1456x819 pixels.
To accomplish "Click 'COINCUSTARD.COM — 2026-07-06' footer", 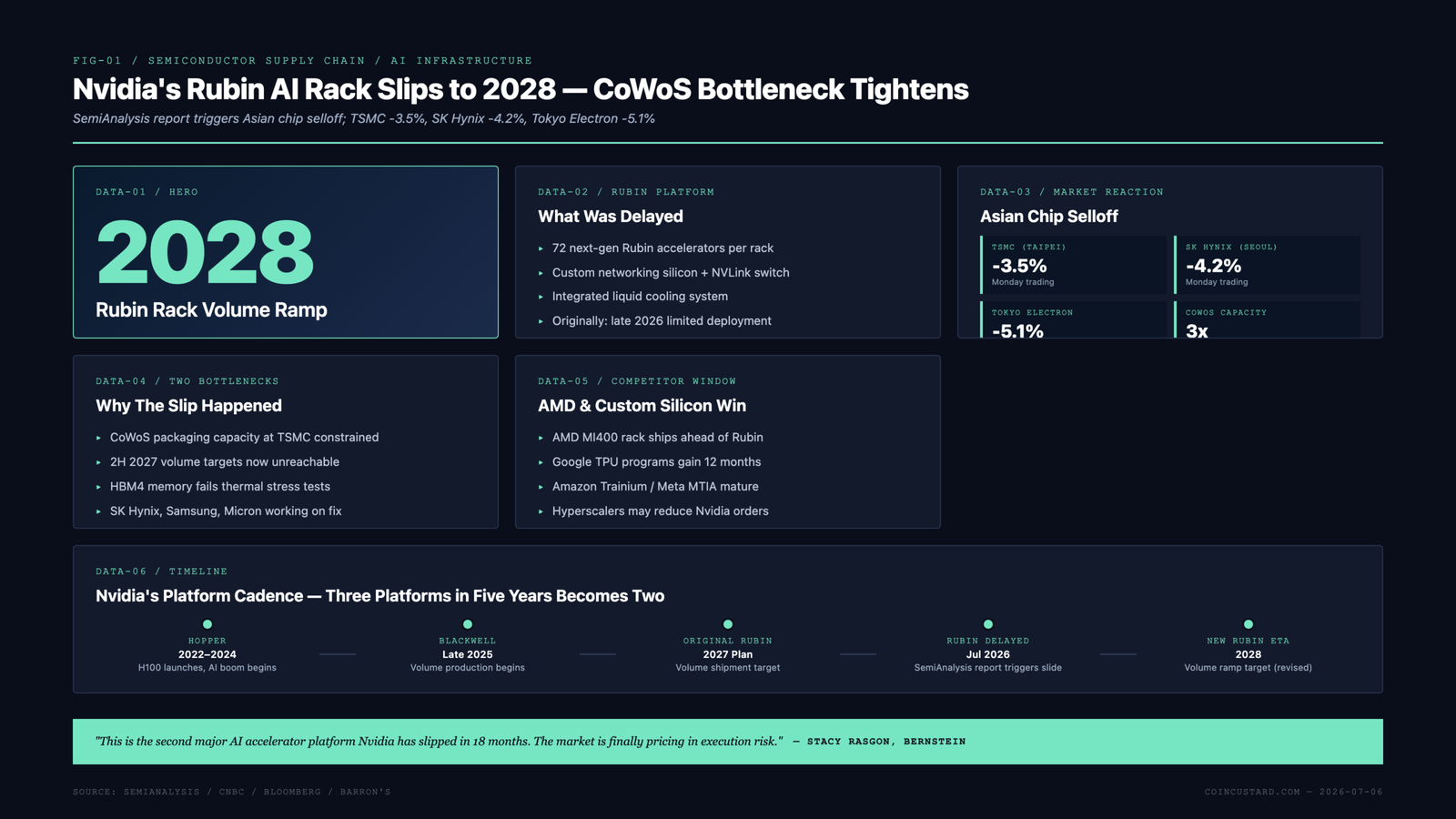I will coord(1294,792).
